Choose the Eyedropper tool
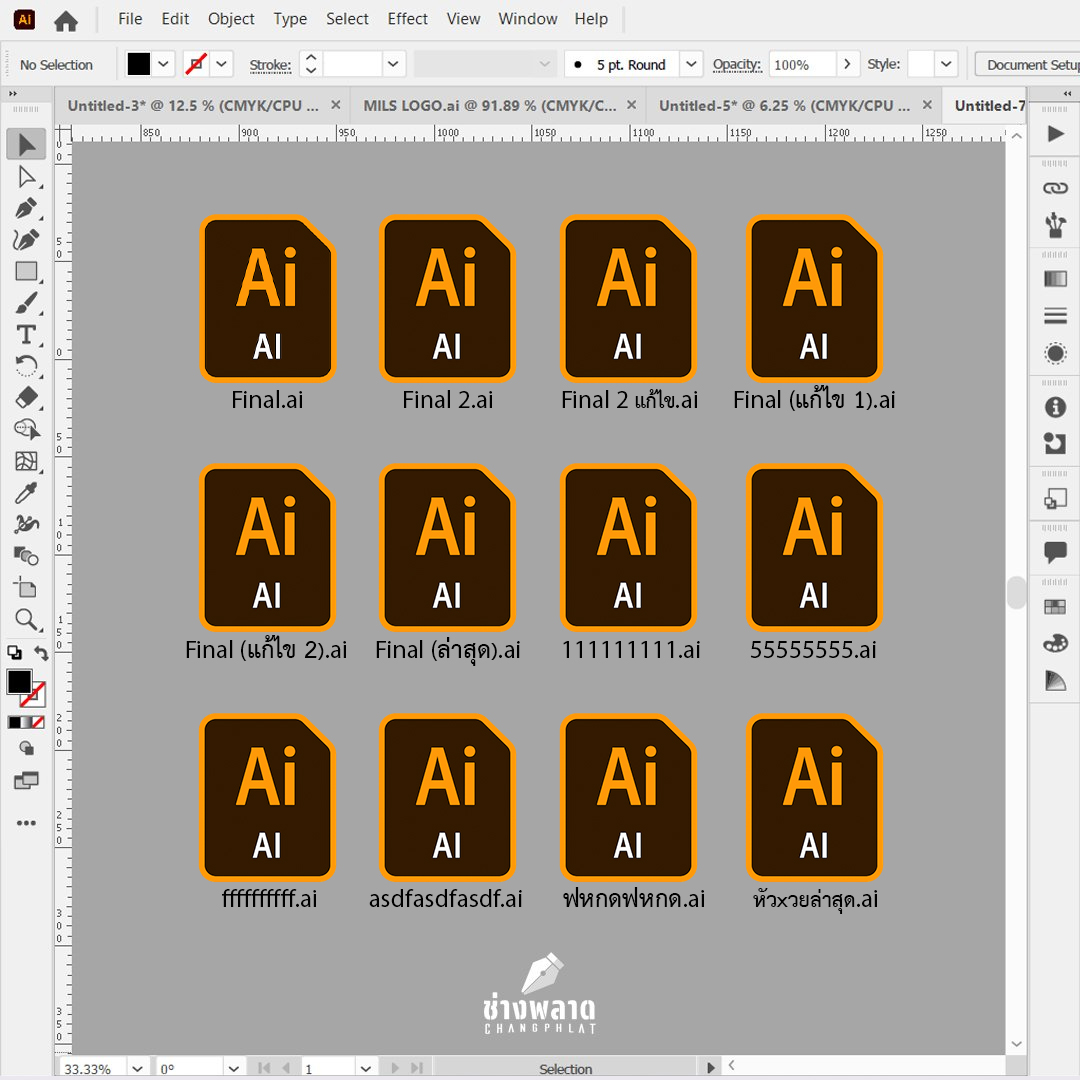Viewport: 1080px width, 1080px height. tap(26, 492)
